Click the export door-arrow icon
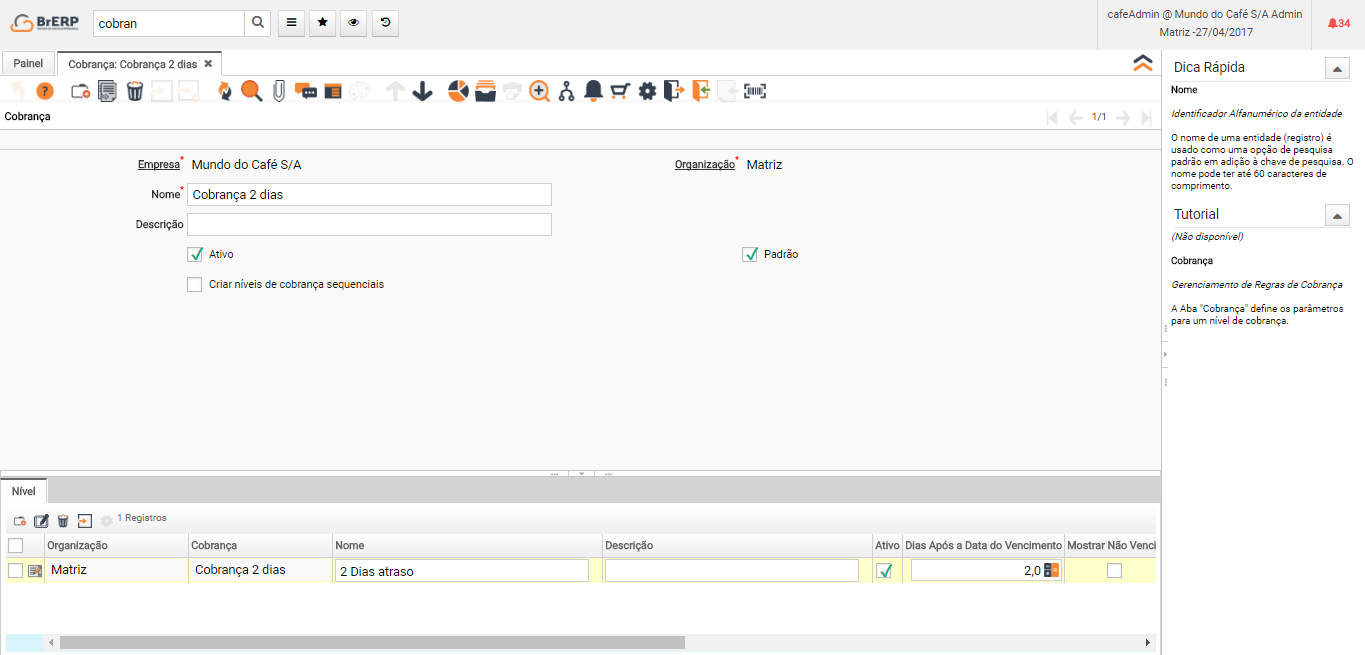Screen dimensions: 1365x655 click(674, 91)
